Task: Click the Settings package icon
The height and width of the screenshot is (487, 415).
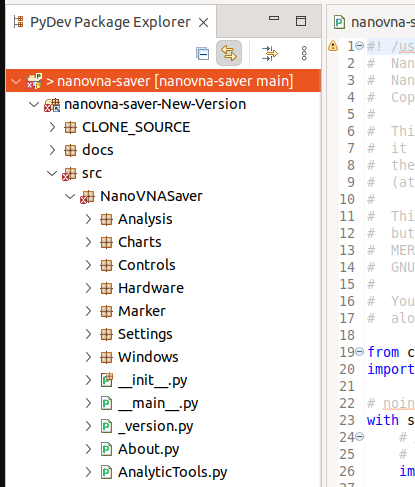Action: (x=106, y=334)
